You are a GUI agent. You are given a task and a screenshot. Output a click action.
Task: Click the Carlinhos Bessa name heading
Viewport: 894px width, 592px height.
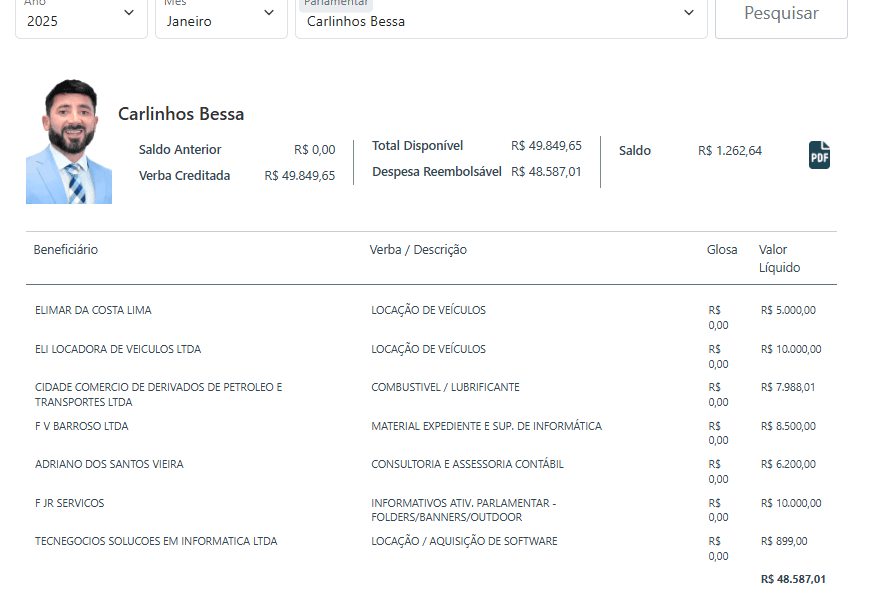(x=181, y=114)
